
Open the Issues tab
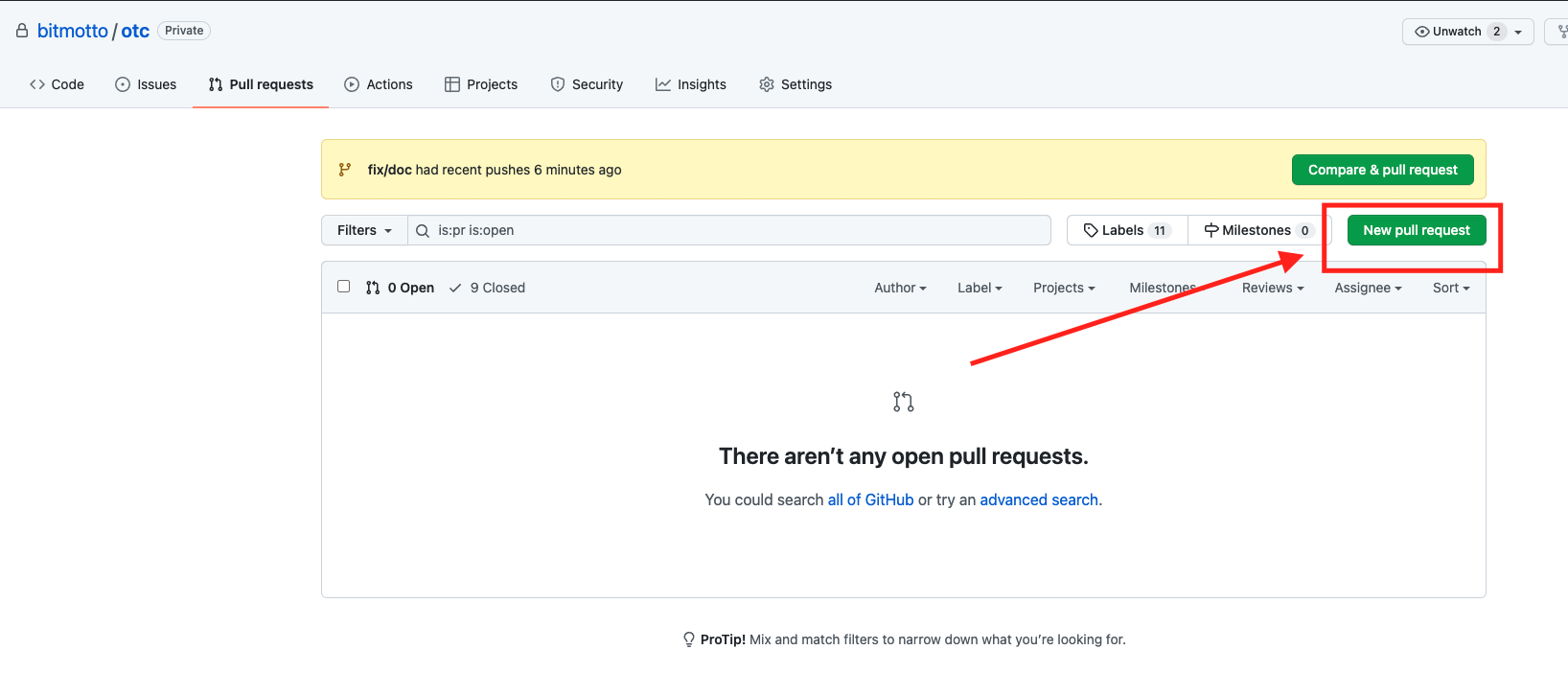tap(146, 84)
